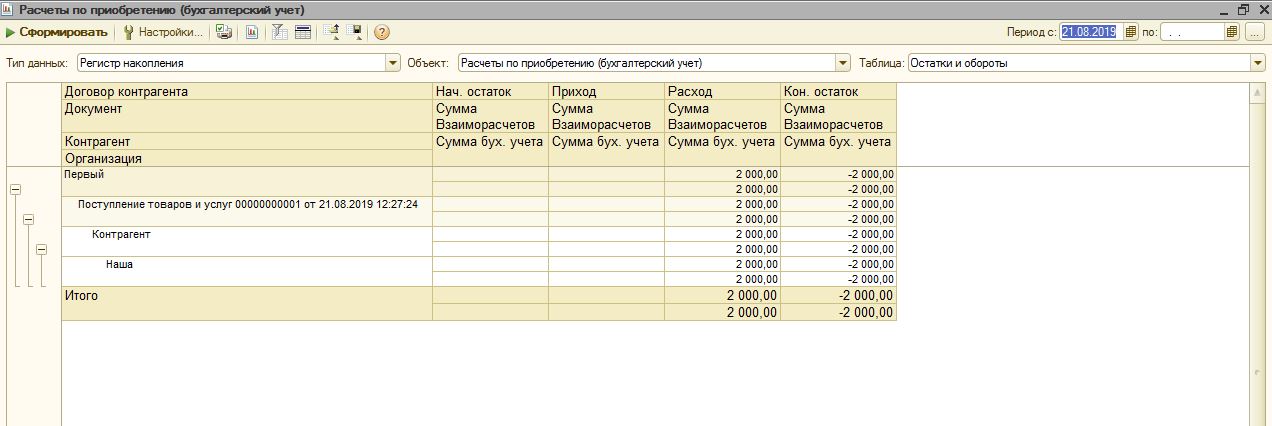Click the restore settings icon with up arrow

point(332,32)
